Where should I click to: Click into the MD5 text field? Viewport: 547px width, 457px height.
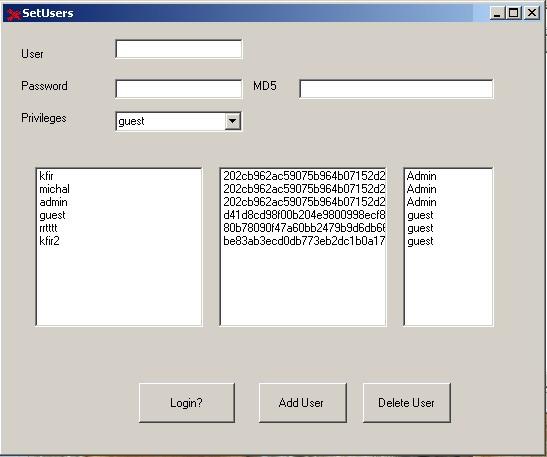click(x=396, y=89)
